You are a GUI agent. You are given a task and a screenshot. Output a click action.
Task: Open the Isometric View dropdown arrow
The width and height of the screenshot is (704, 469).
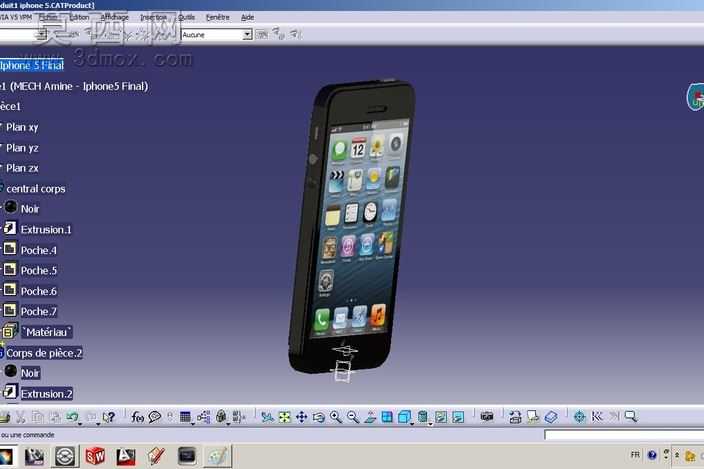click(x=412, y=423)
